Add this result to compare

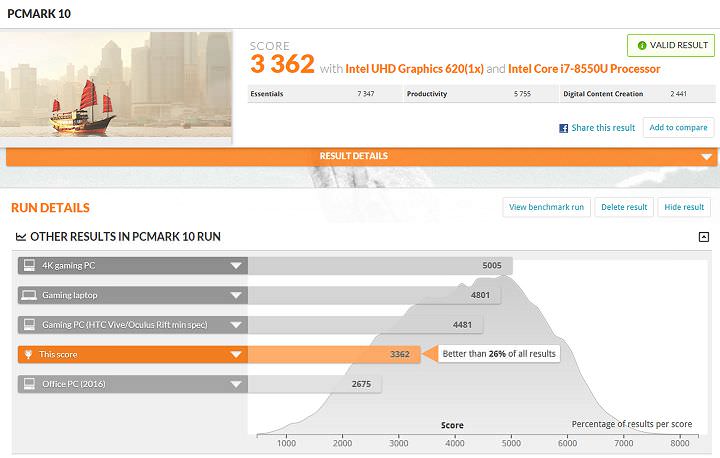click(678, 127)
